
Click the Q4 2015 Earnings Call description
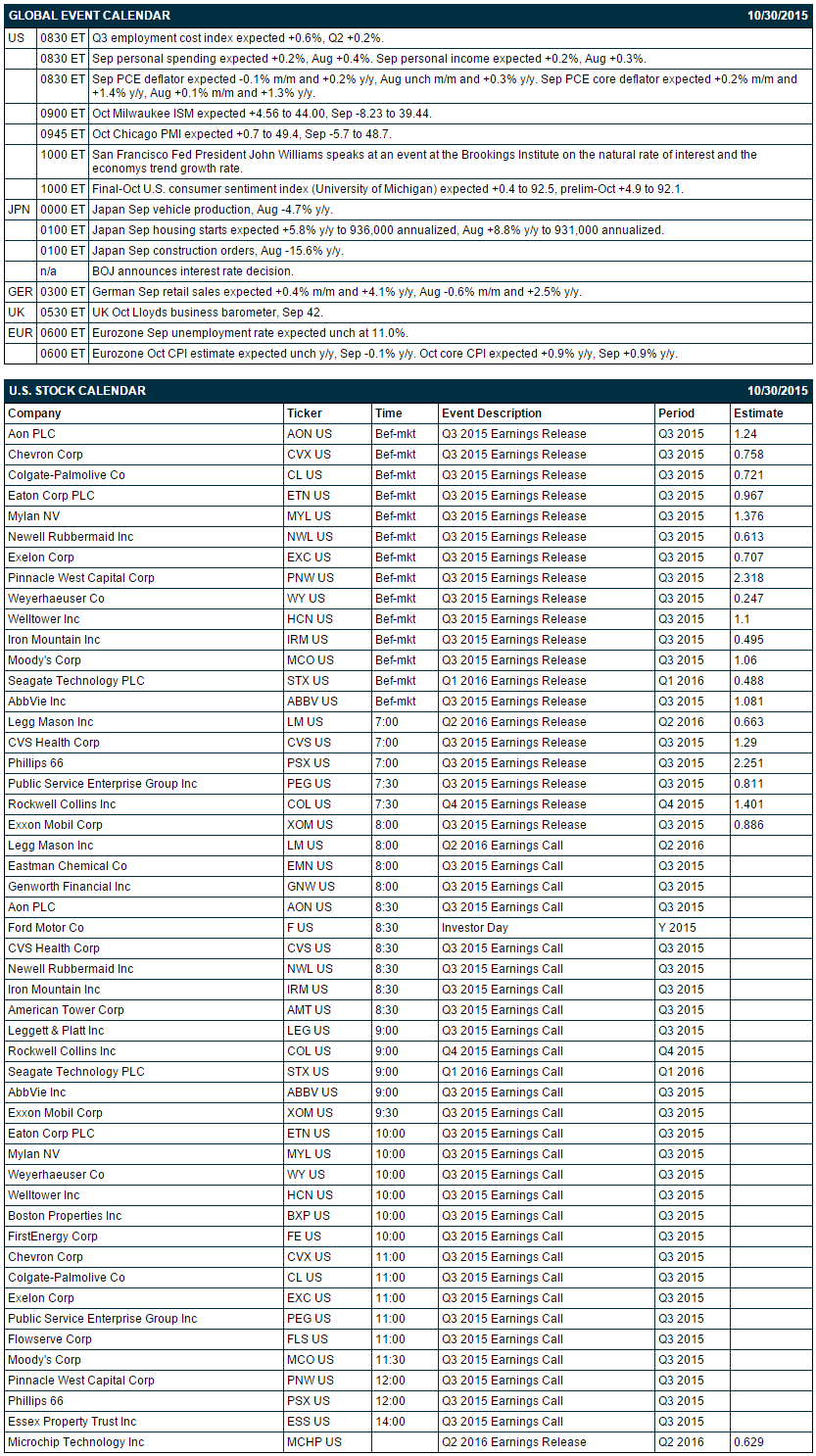coord(503,1051)
